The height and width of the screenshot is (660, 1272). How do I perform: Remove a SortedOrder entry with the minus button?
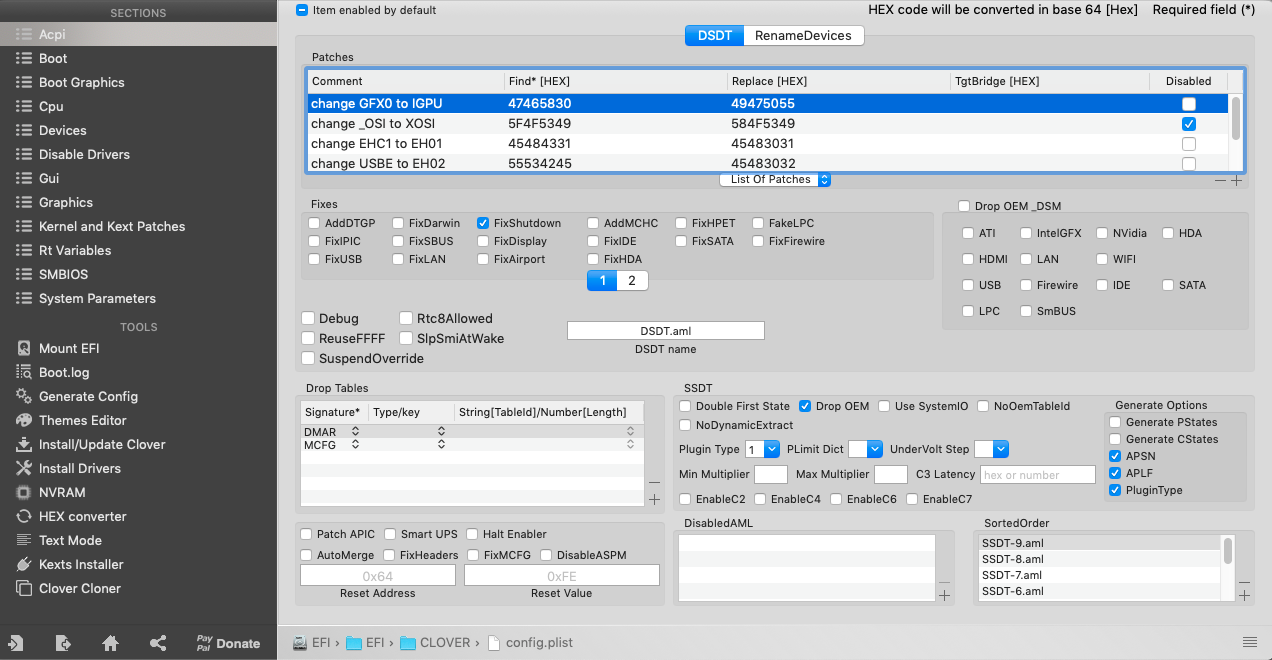pyautogui.click(x=1244, y=581)
